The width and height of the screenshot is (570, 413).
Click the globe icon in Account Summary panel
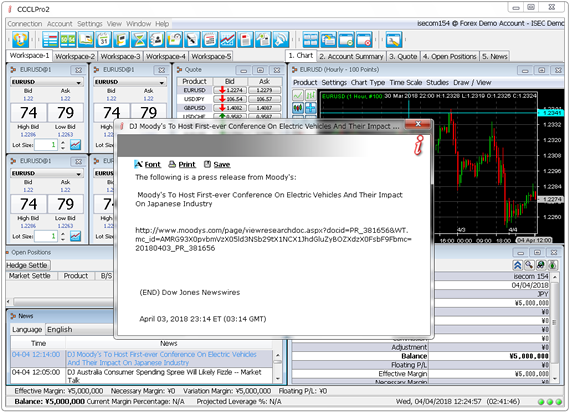tap(541, 265)
